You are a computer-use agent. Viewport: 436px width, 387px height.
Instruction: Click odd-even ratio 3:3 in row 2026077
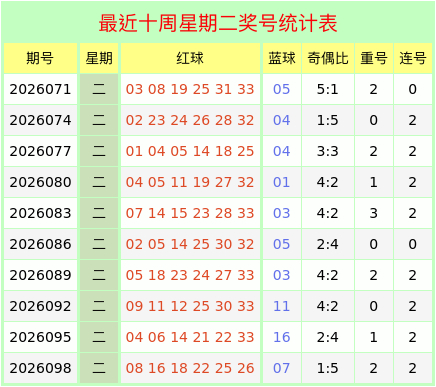328,151
